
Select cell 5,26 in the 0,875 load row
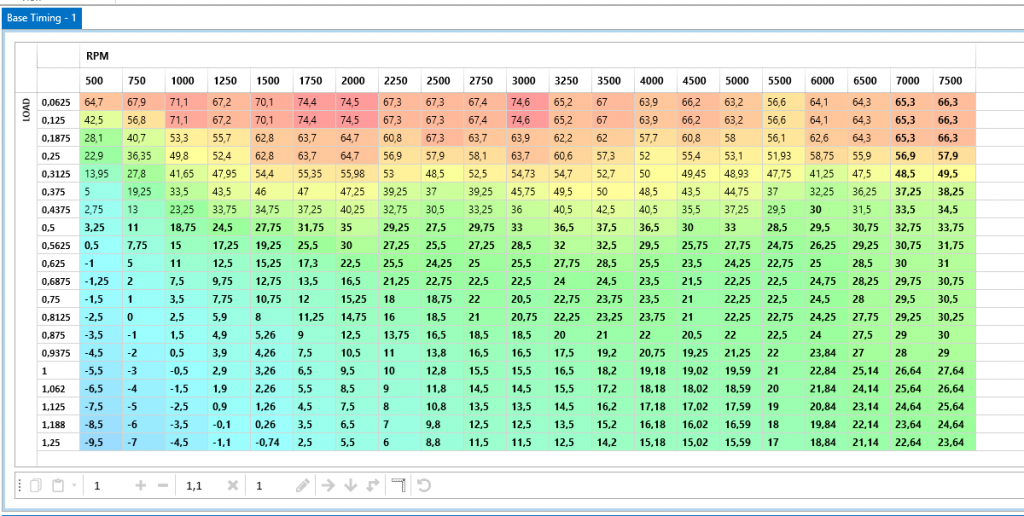click(271, 336)
